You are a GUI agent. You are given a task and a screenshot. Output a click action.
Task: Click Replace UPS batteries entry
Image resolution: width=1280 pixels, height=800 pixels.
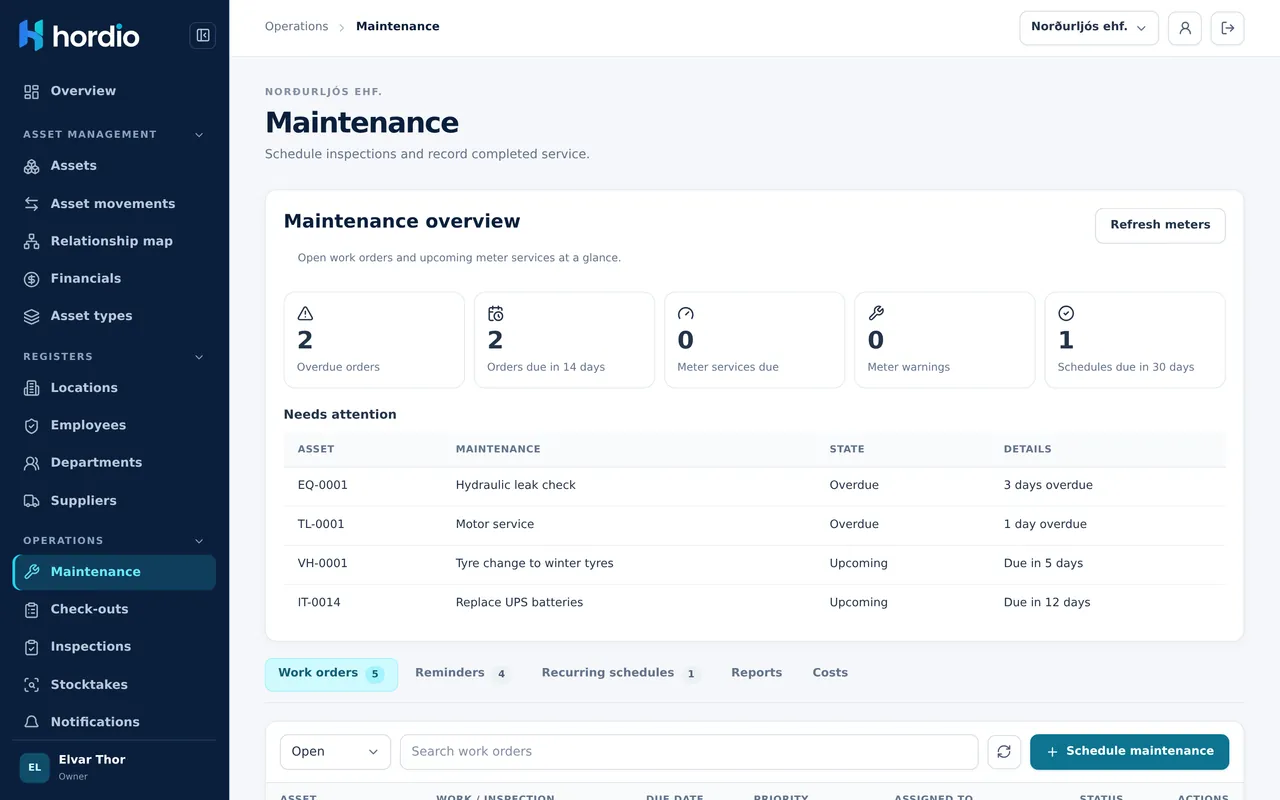pos(519,602)
